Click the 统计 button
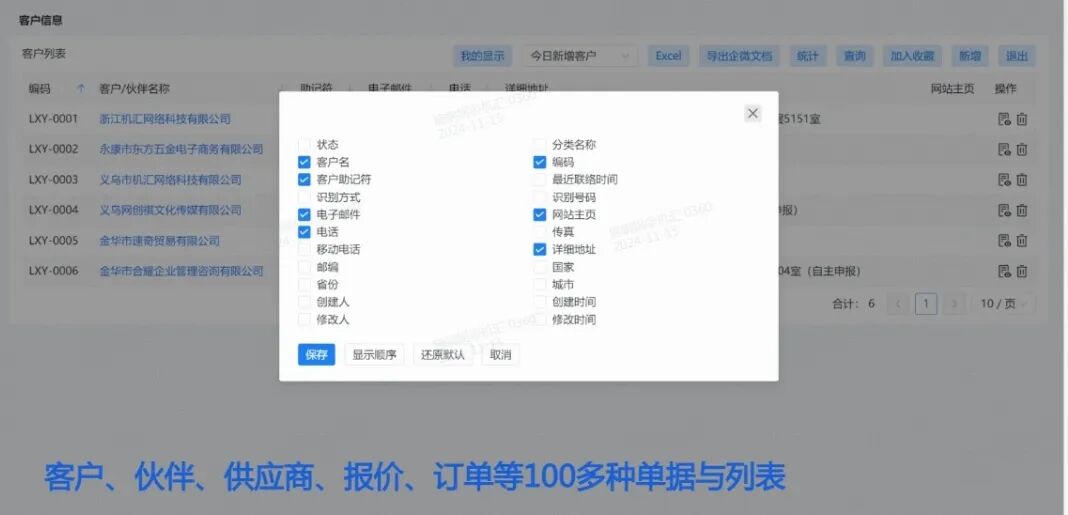The width and height of the screenshot is (1068, 515). tap(808, 56)
